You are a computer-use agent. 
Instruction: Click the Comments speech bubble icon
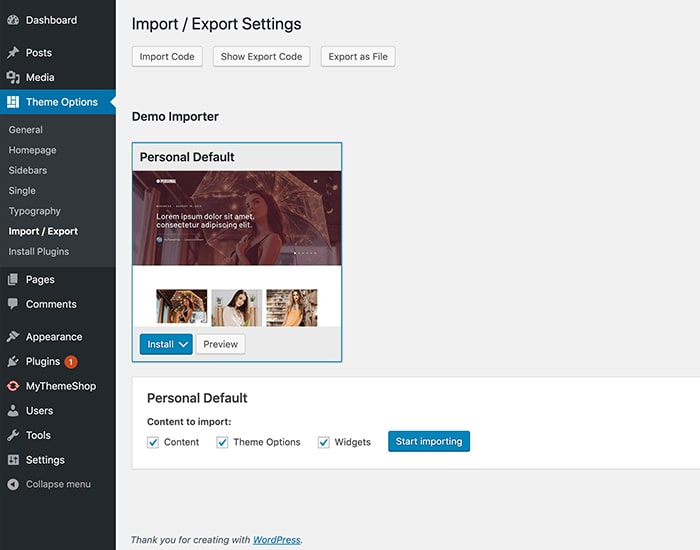13,304
